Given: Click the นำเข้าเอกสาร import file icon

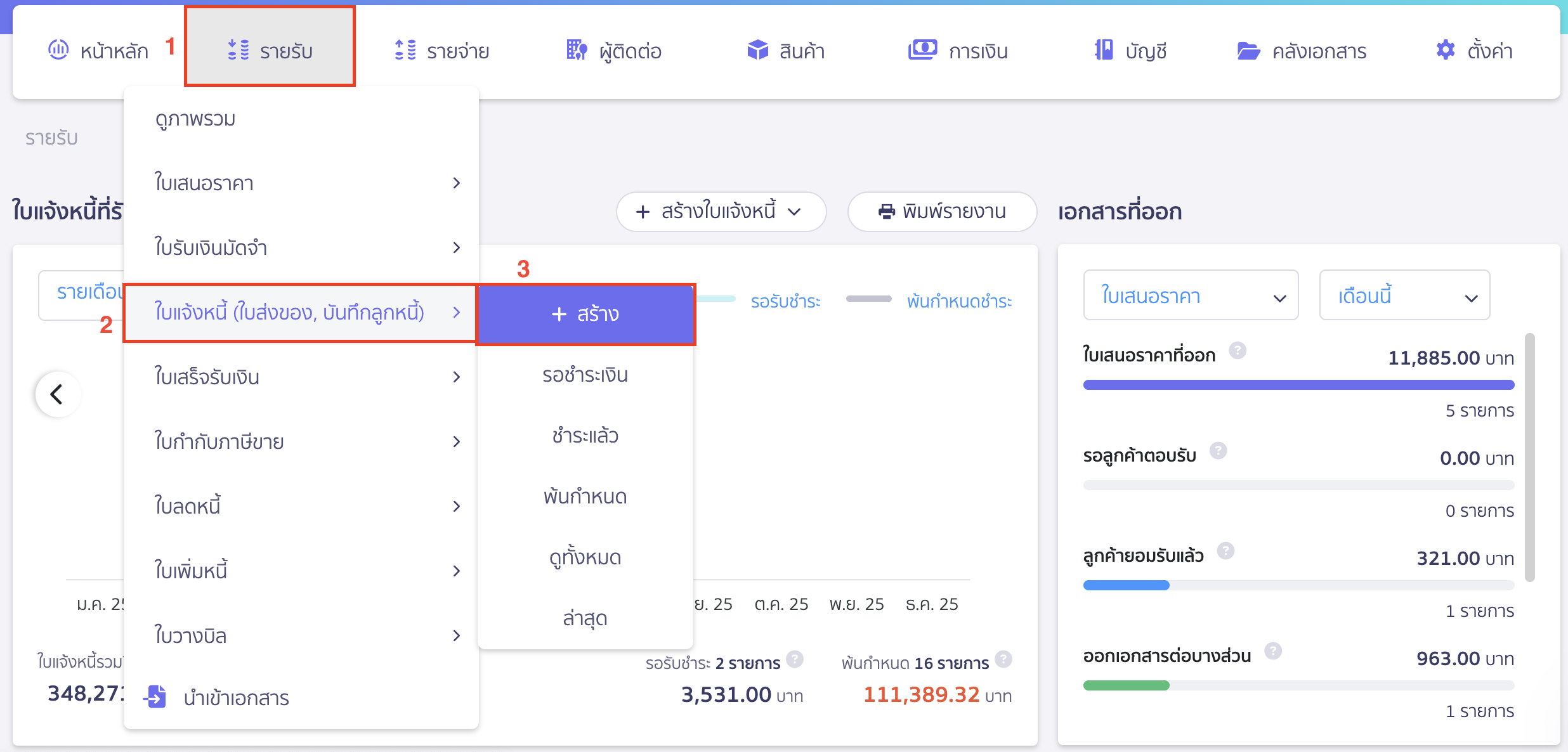Looking at the screenshot, I should point(155,696).
